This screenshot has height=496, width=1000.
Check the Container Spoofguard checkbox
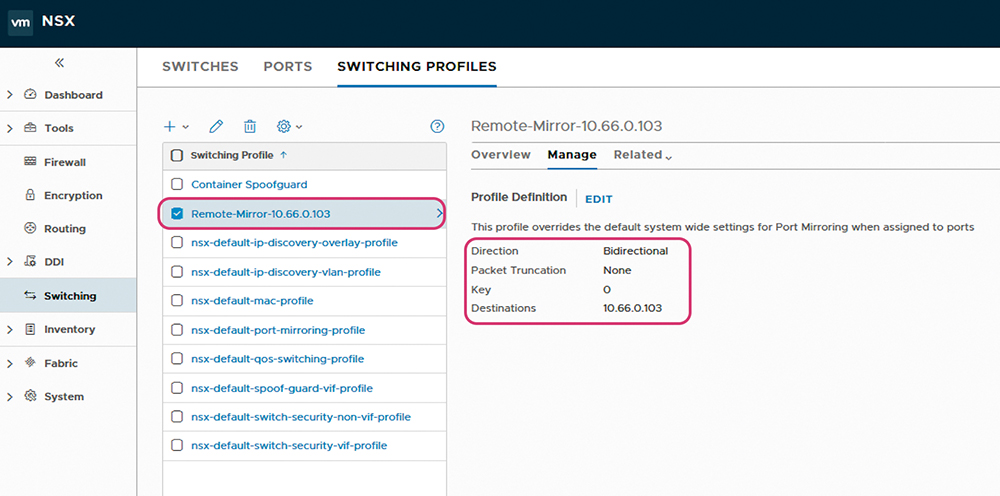click(177, 184)
